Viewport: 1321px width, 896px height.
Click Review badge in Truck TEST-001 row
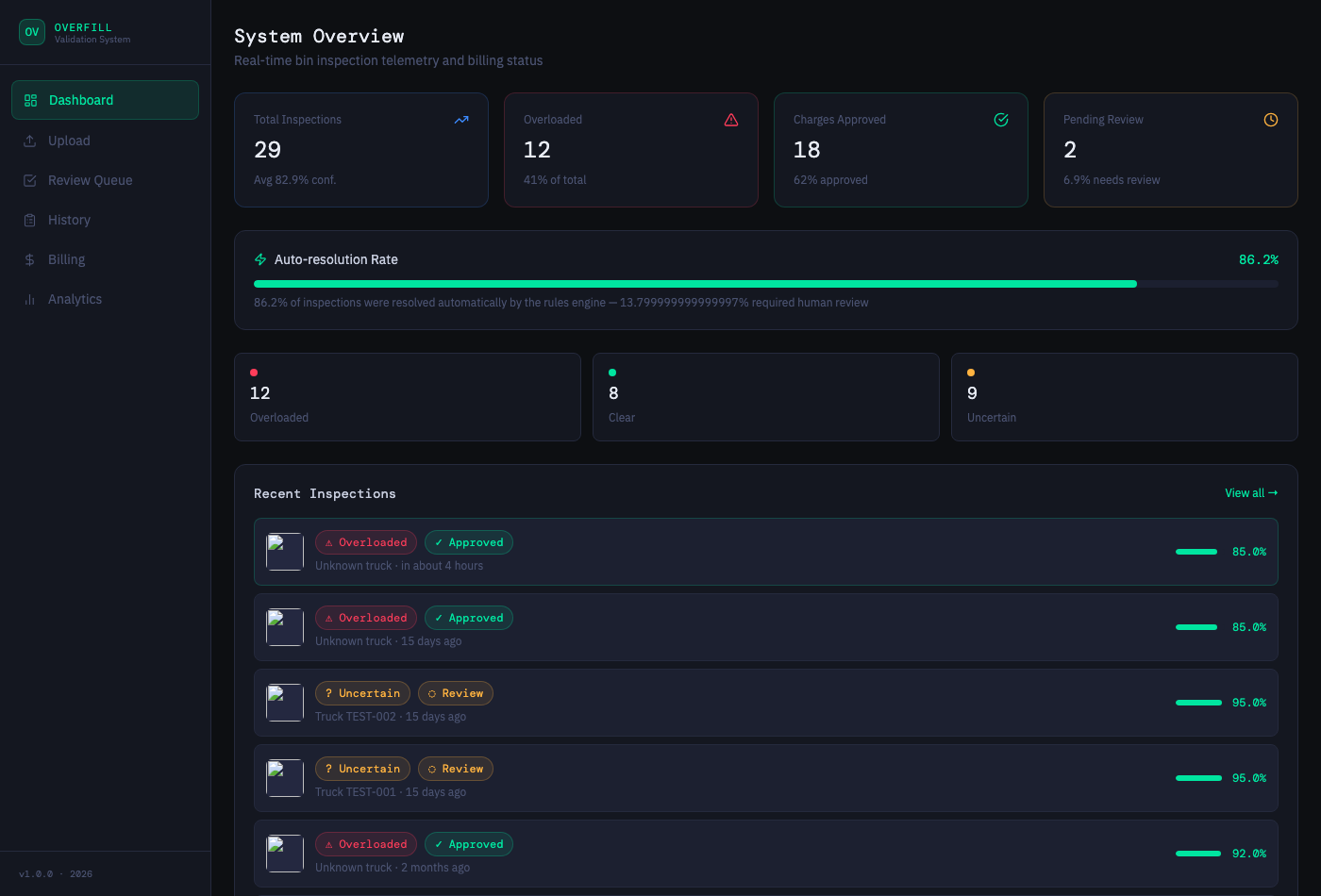click(456, 769)
